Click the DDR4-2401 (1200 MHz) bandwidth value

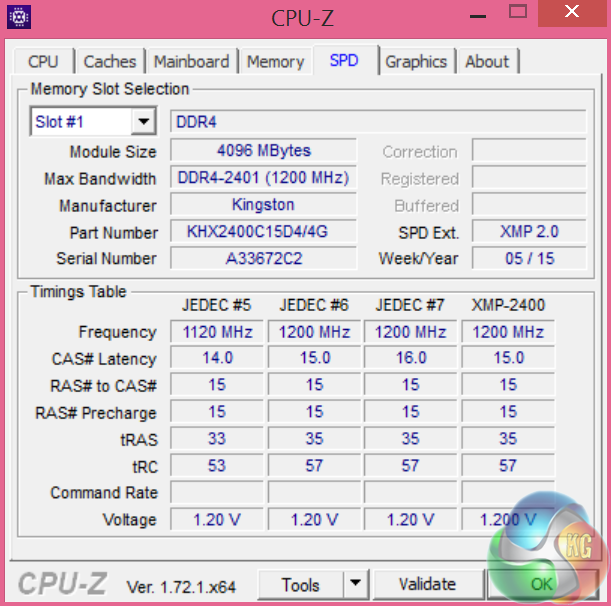[263, 178]
